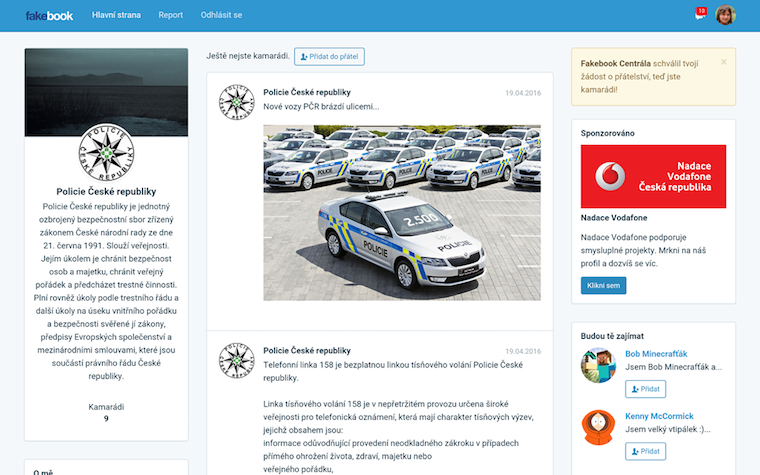The width and height of the screenshot is (760, 475).
Task: Click the police avatar on the second post
Action: [237, 361]
